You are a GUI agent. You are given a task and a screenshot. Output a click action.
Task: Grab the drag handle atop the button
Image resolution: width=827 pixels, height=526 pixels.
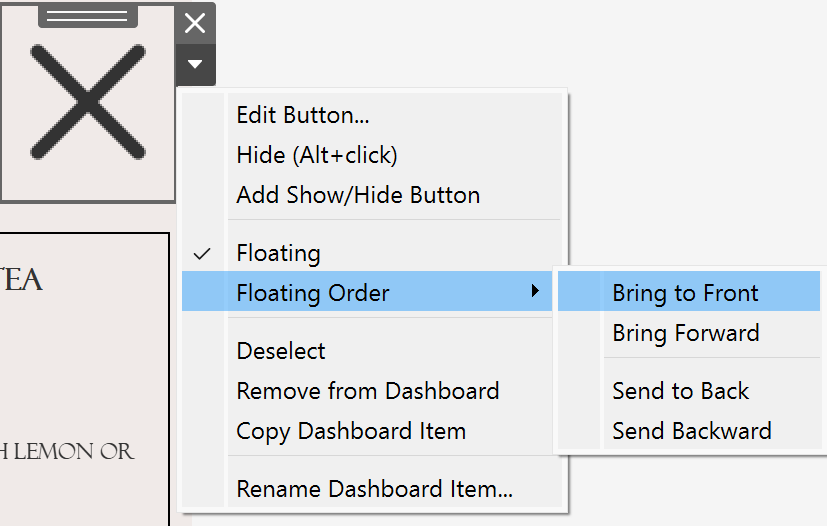click(87, 16)
